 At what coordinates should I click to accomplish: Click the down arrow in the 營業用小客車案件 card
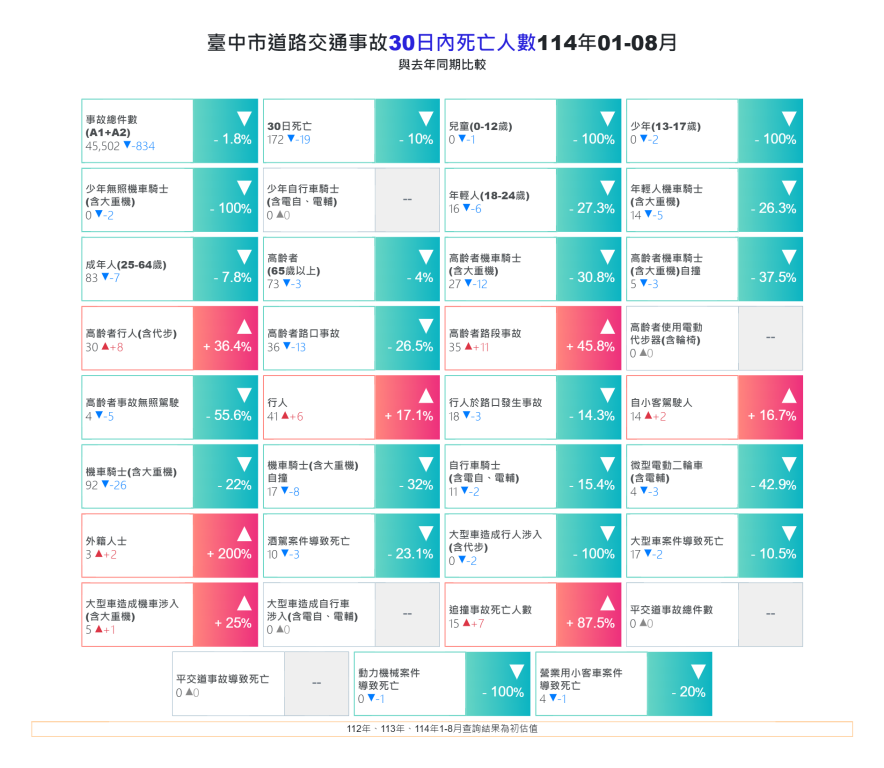(698, 671)
